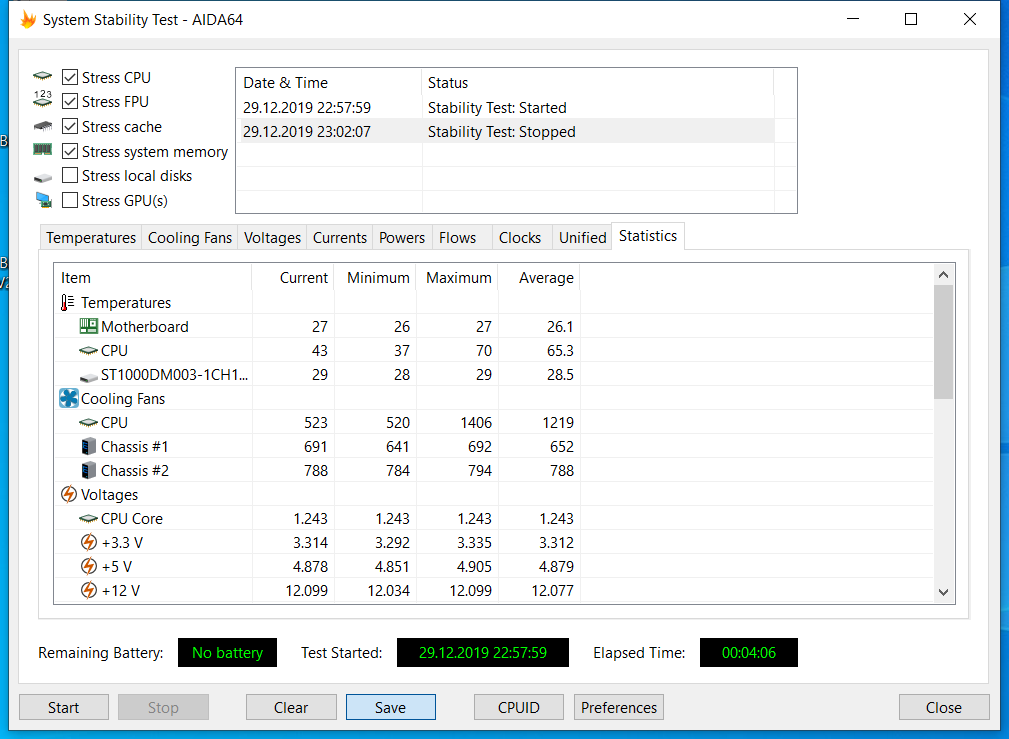
Task: Click the +12 V lightning icon
Action: pyautogui.click(x=89, y=590)
